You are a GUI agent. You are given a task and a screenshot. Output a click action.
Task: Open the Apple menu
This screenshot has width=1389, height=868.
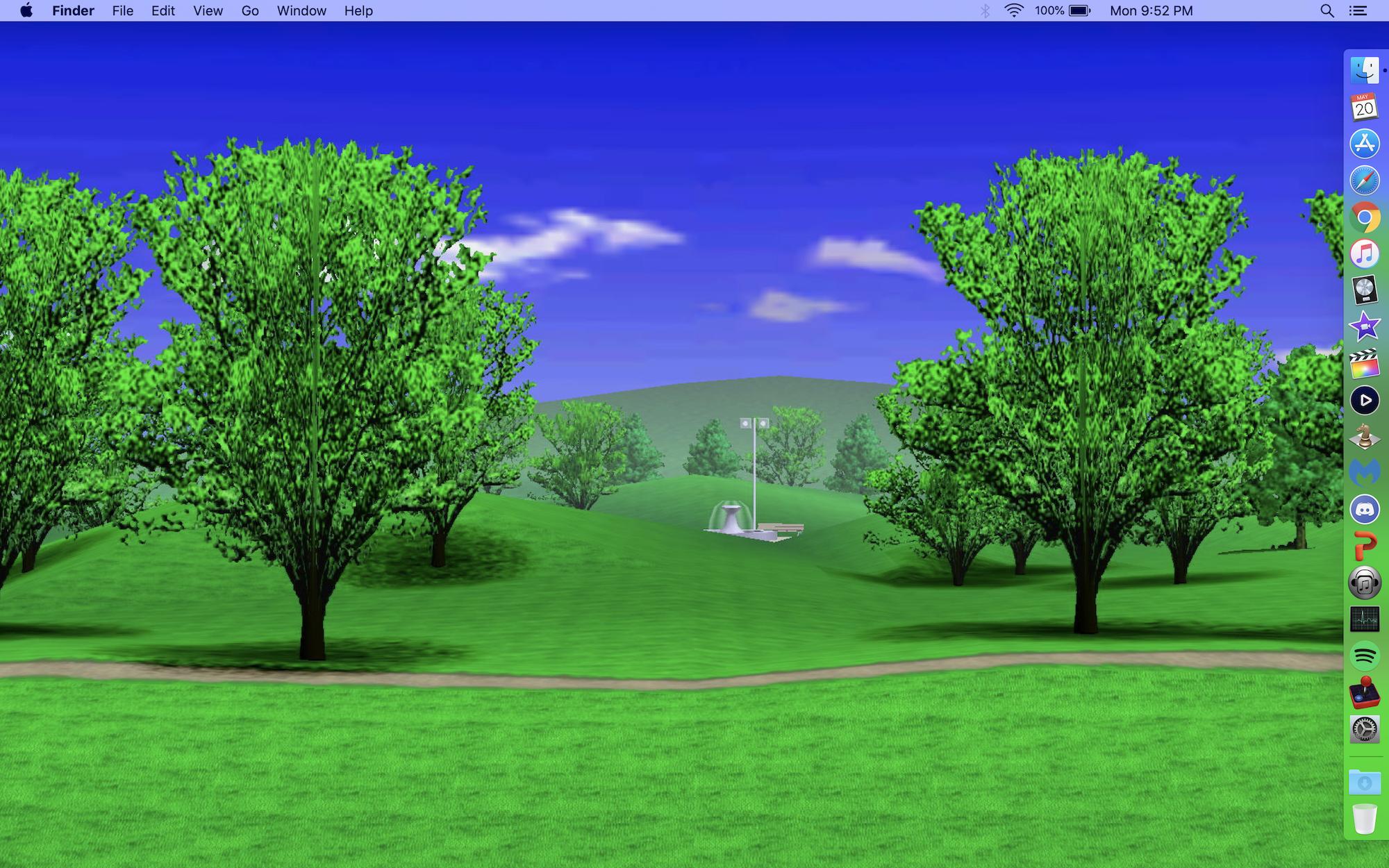(26, 10)
